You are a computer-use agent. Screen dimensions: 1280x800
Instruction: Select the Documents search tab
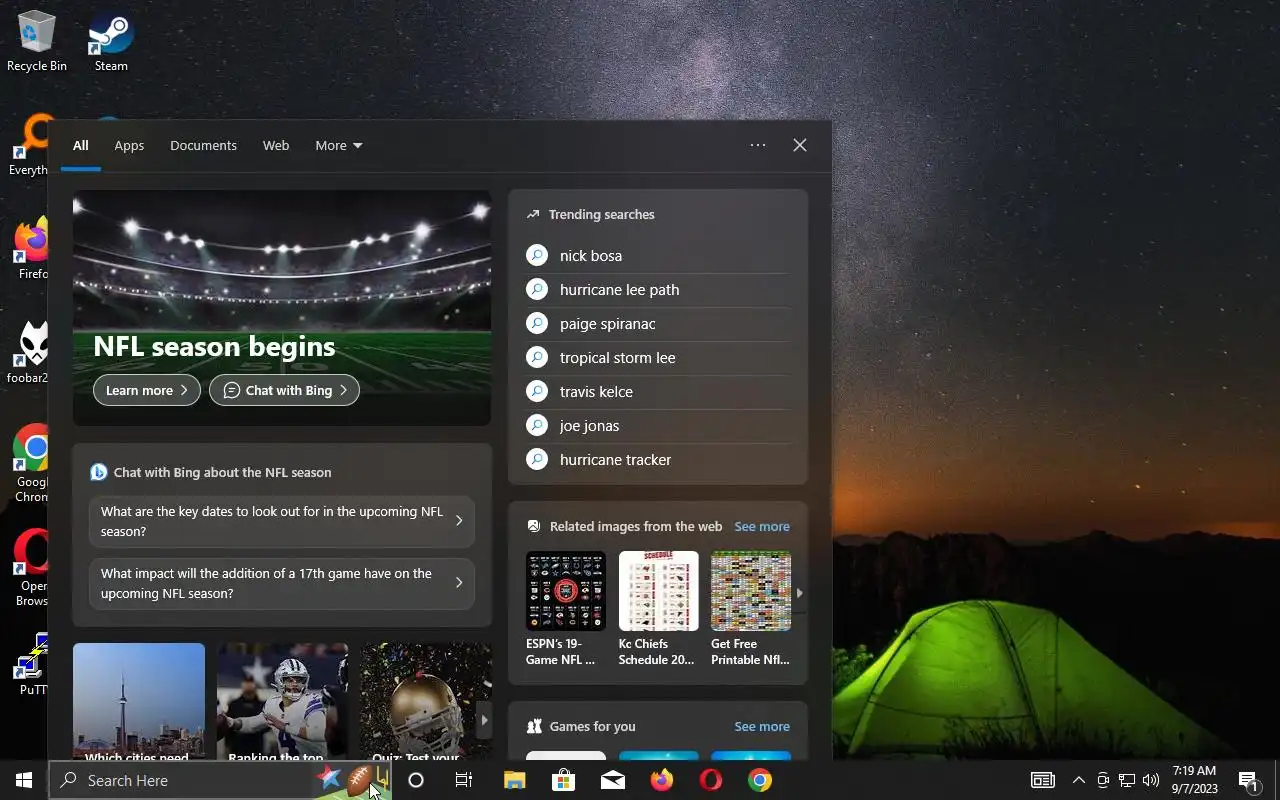(203, 145)
